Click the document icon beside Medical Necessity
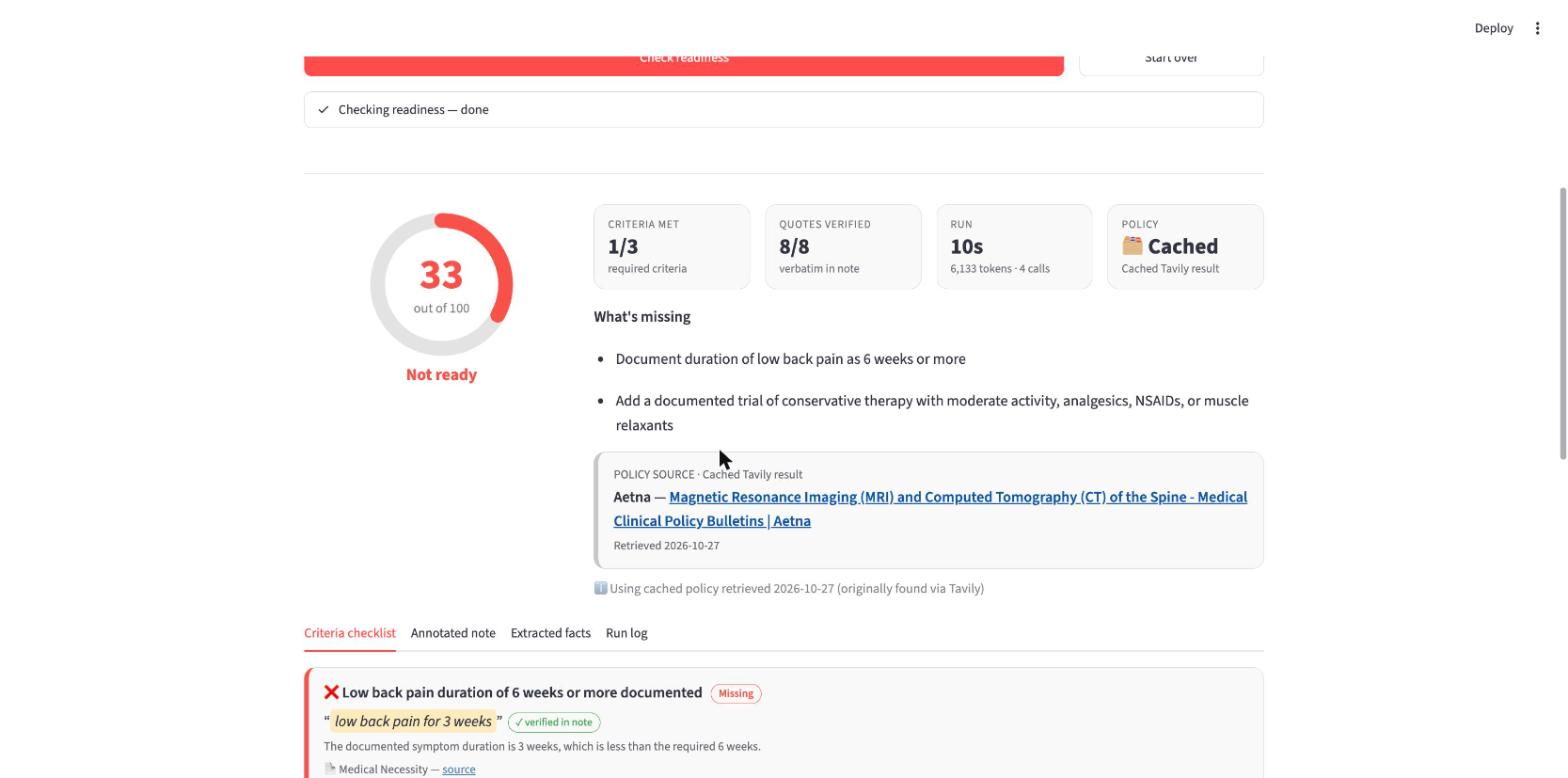Viewport: 1568px width, 778px height. pyautogui.click(x=330, y=769)
